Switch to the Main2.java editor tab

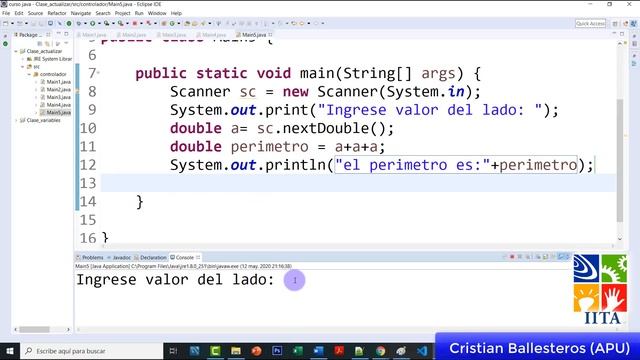(131, 35)
